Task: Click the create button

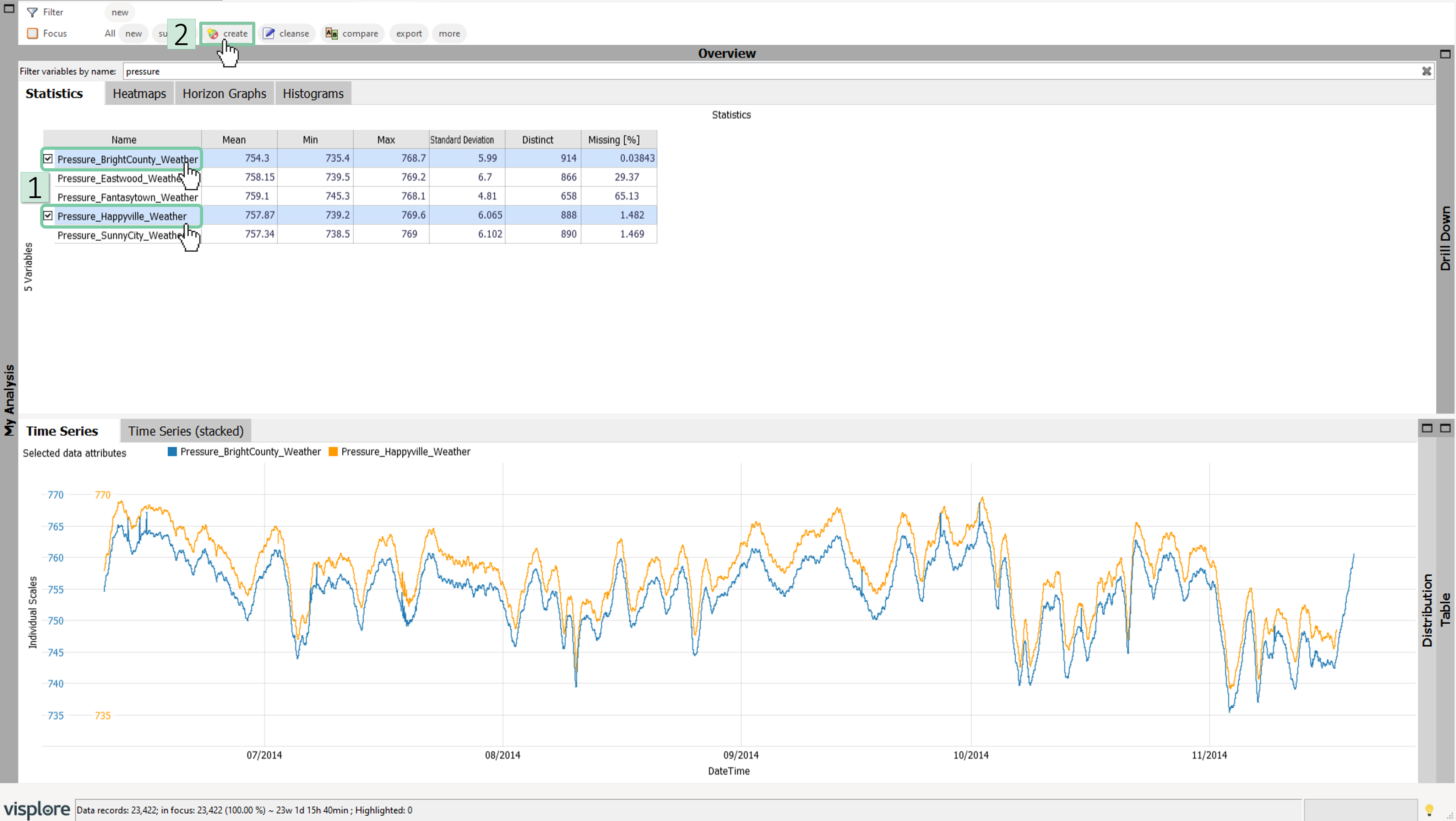Action: point(227,33)
